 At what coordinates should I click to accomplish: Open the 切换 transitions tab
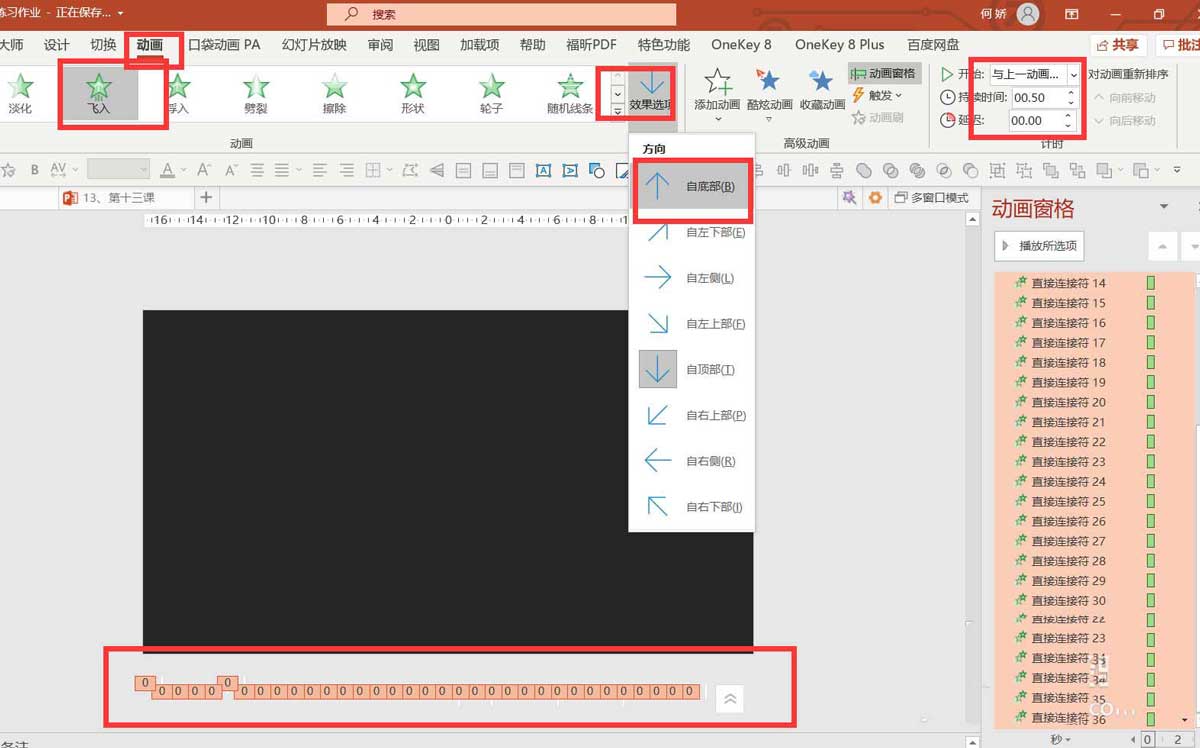point(103,45)
